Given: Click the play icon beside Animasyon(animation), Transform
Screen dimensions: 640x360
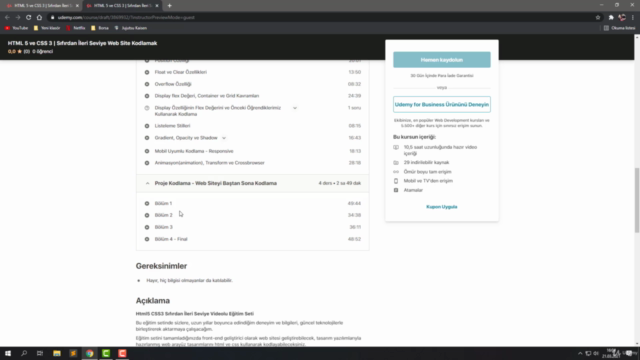Looking at the screenshot, I should 147,163.
